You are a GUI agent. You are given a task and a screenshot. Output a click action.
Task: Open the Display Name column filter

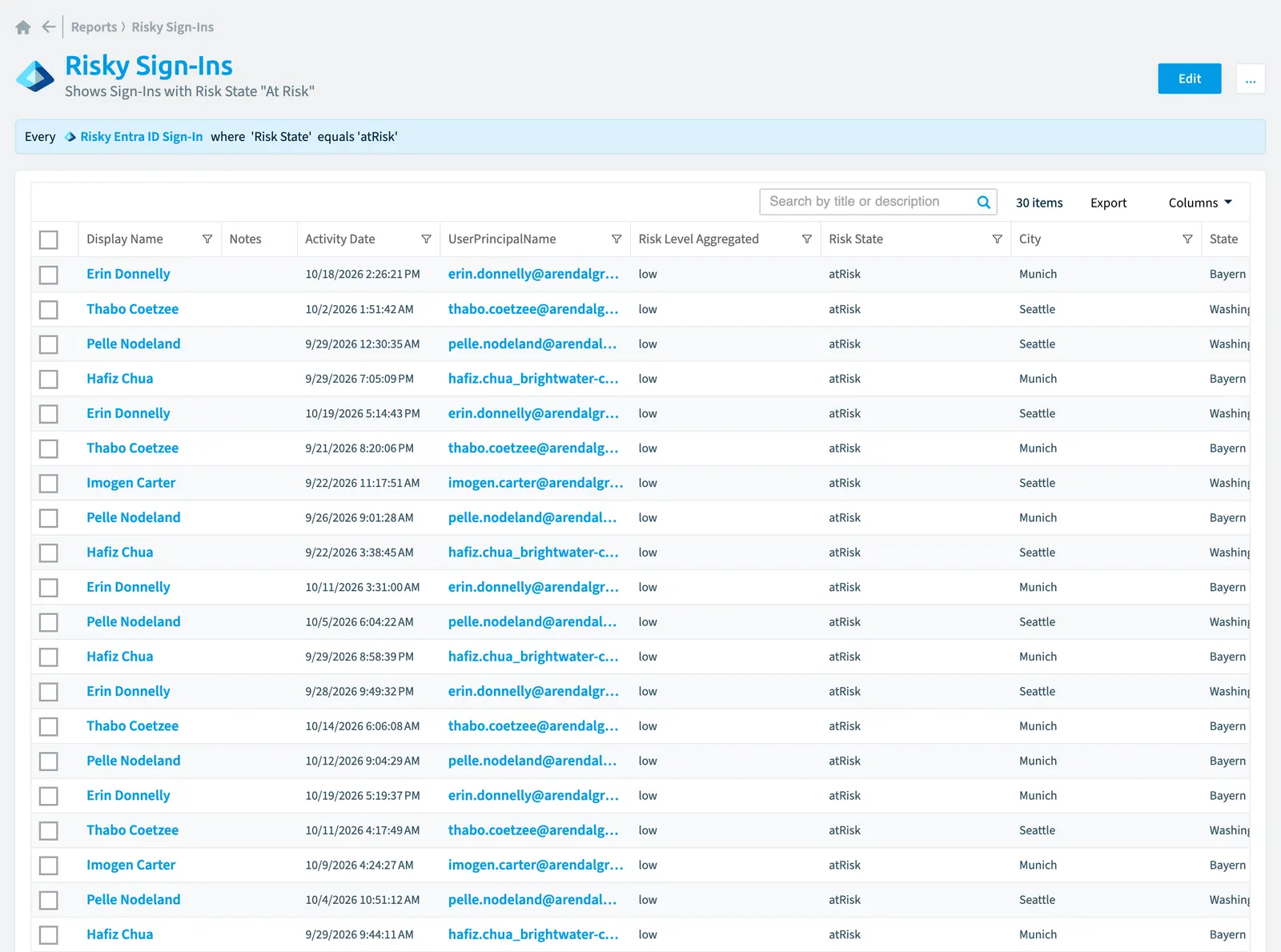click(x=207, y=239)
